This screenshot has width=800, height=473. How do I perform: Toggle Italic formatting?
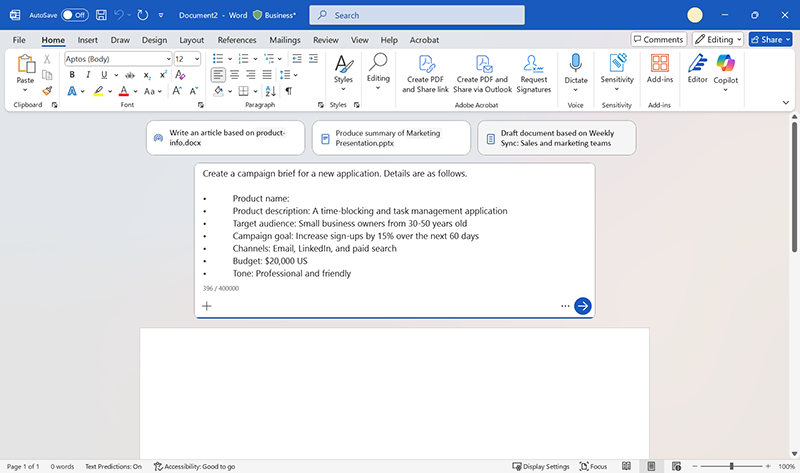88,74
